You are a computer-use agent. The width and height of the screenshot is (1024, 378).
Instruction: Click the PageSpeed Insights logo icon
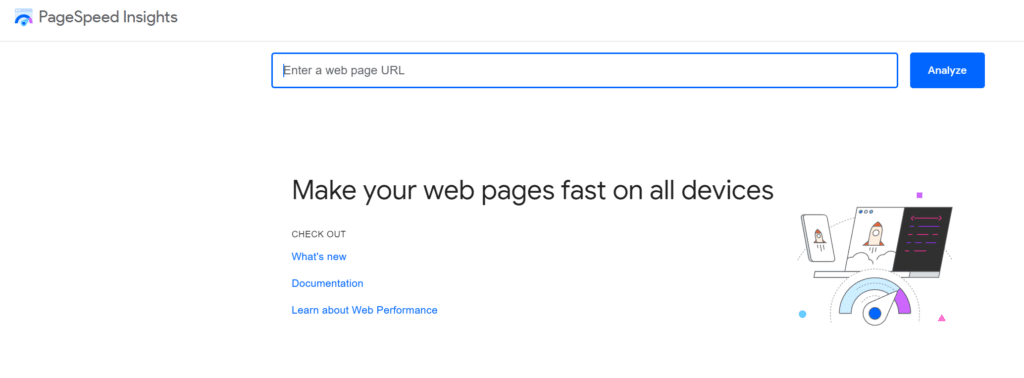coord(24,17)
